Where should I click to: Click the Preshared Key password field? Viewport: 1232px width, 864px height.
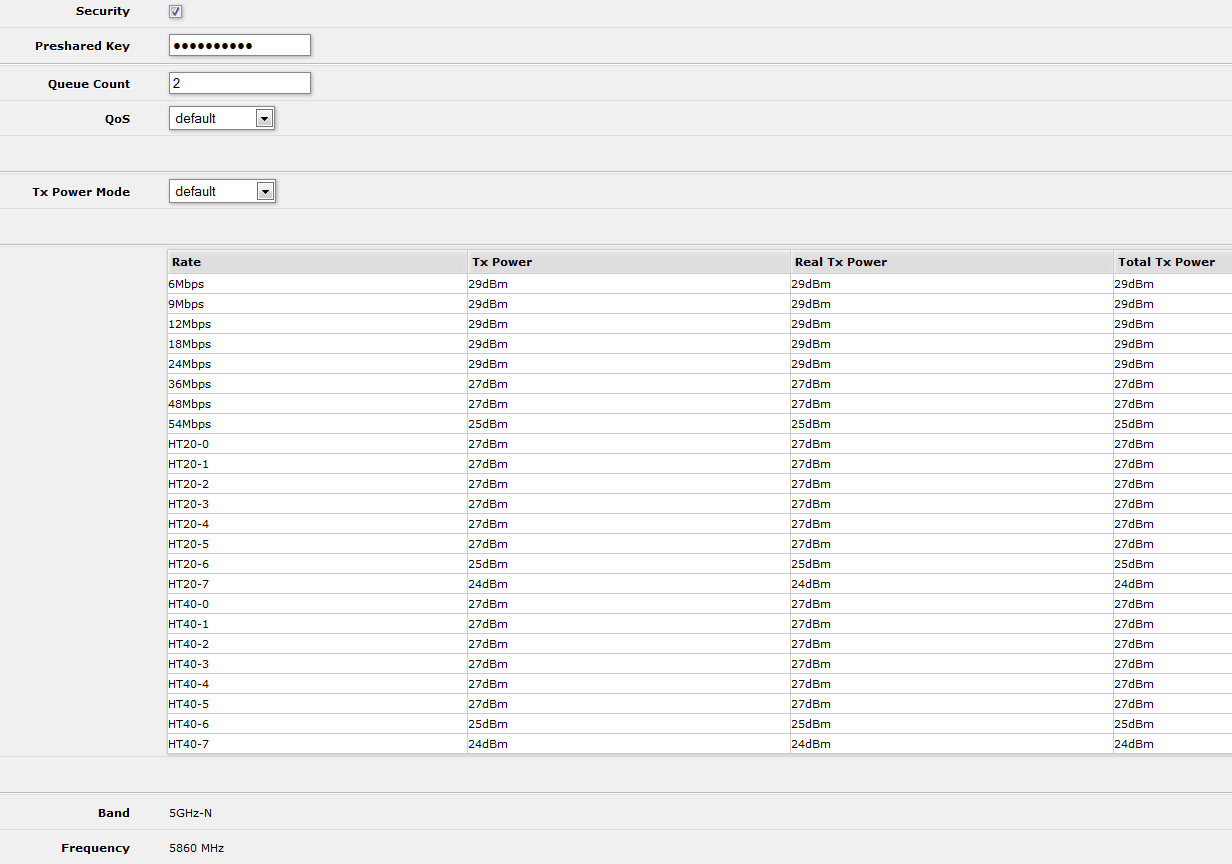(240, 45)
